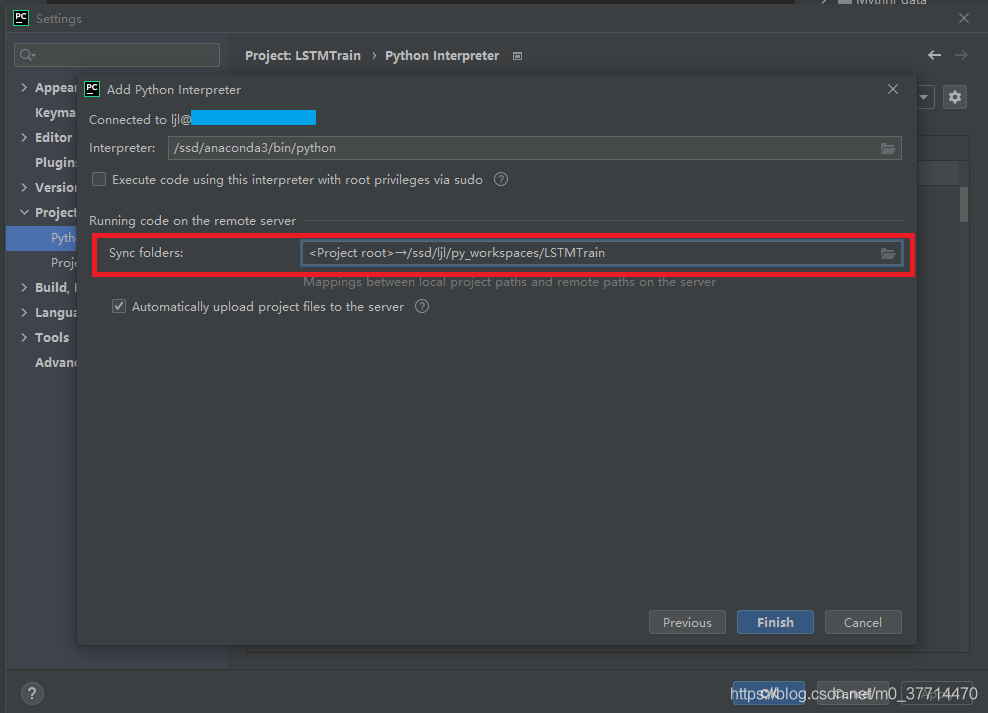The height and width of the screenshot is (713, 988).
Task: Uncheck automatically upload project files
Action: (120, 307)
